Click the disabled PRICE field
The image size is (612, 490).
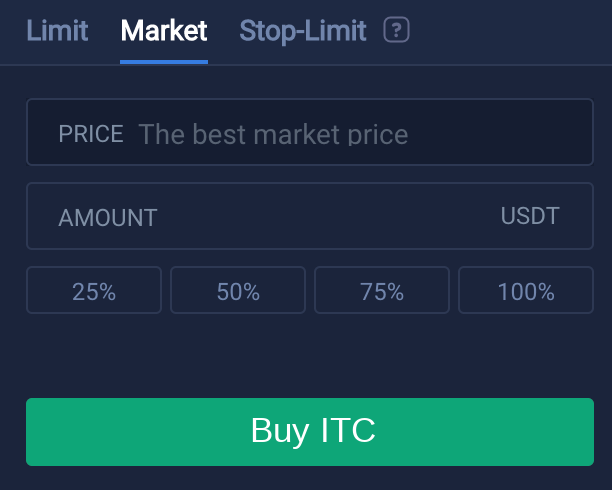(x=310, y=132)
